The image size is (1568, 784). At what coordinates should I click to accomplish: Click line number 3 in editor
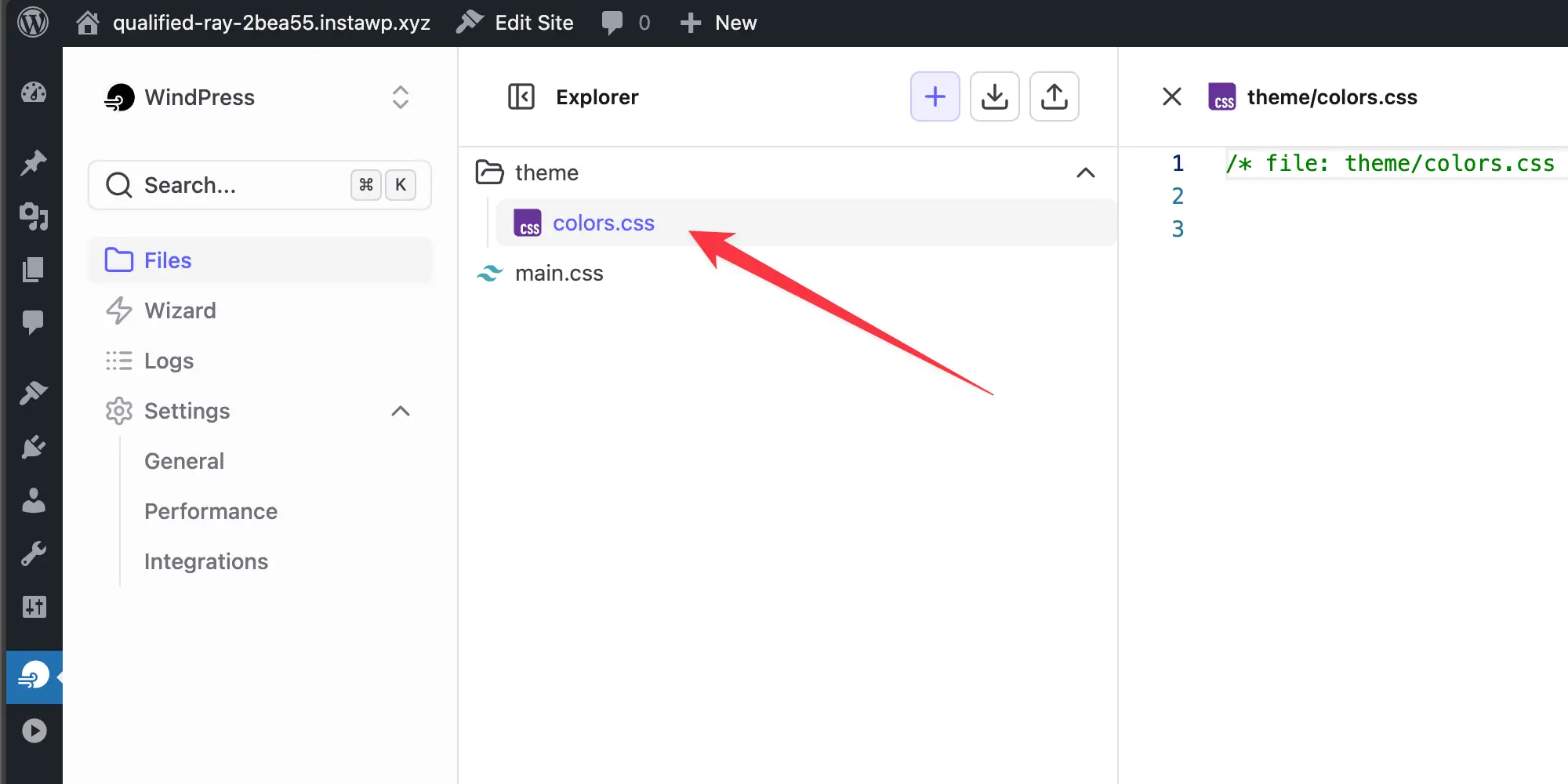click(1178, 229)
